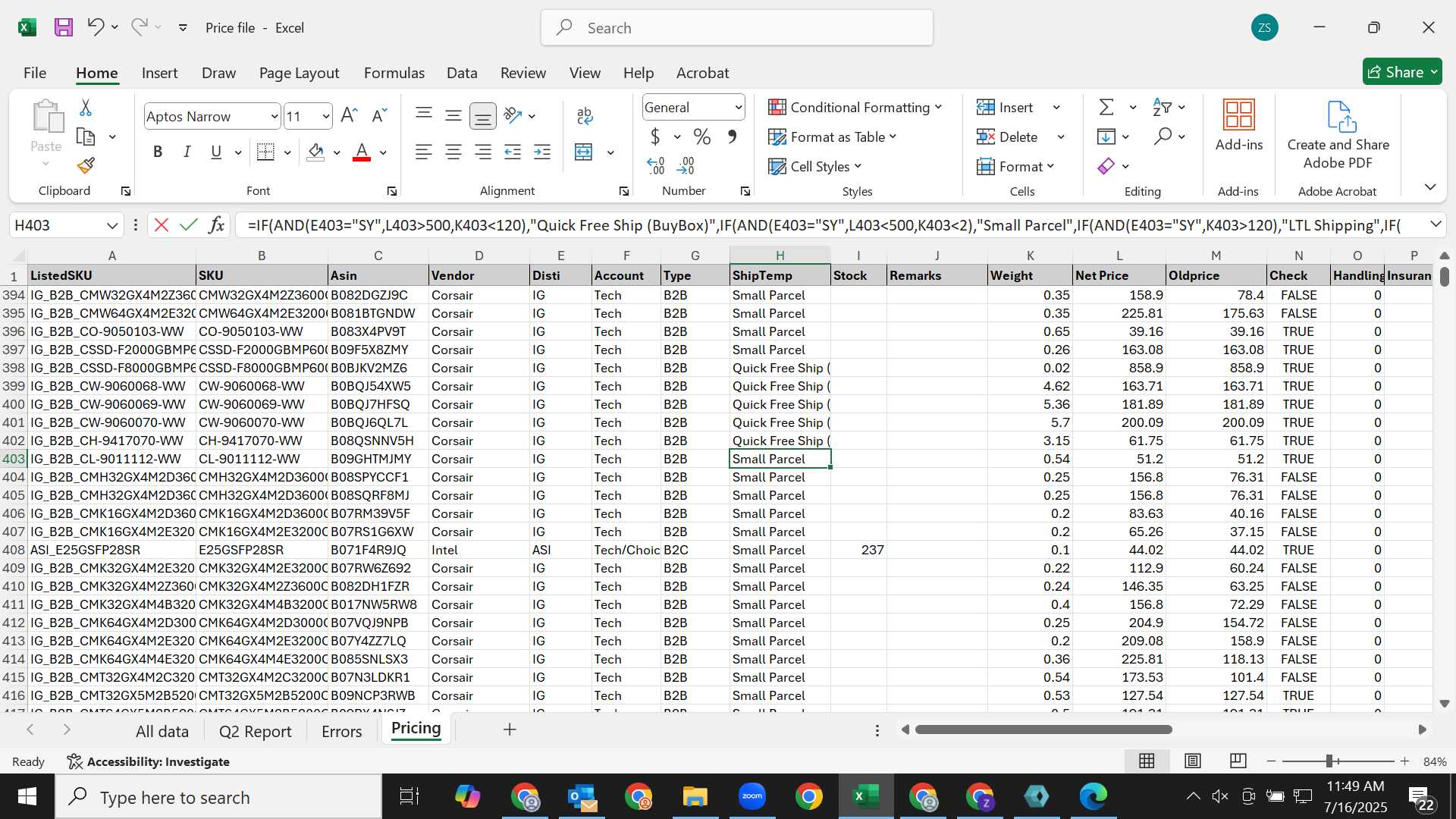Activate the Format Painter brush
This screenshot has height=819, width=1456.
pyautogui.click(x=86, y=165)
